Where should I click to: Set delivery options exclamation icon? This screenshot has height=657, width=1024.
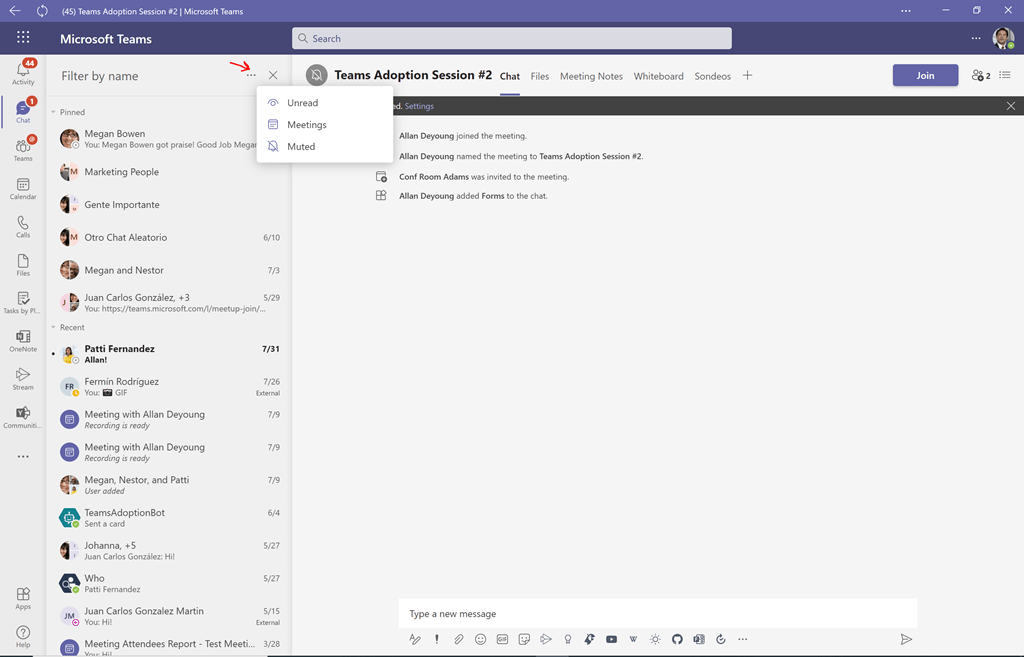tap(437, 639)
